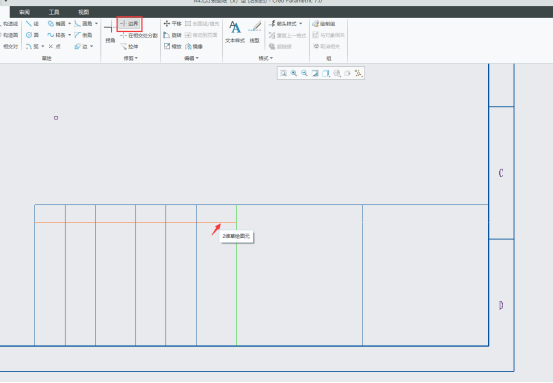This screenshot has height=383, width=553.
Task: Open 线型 (Line Style) settings
Action: [255, 32]
